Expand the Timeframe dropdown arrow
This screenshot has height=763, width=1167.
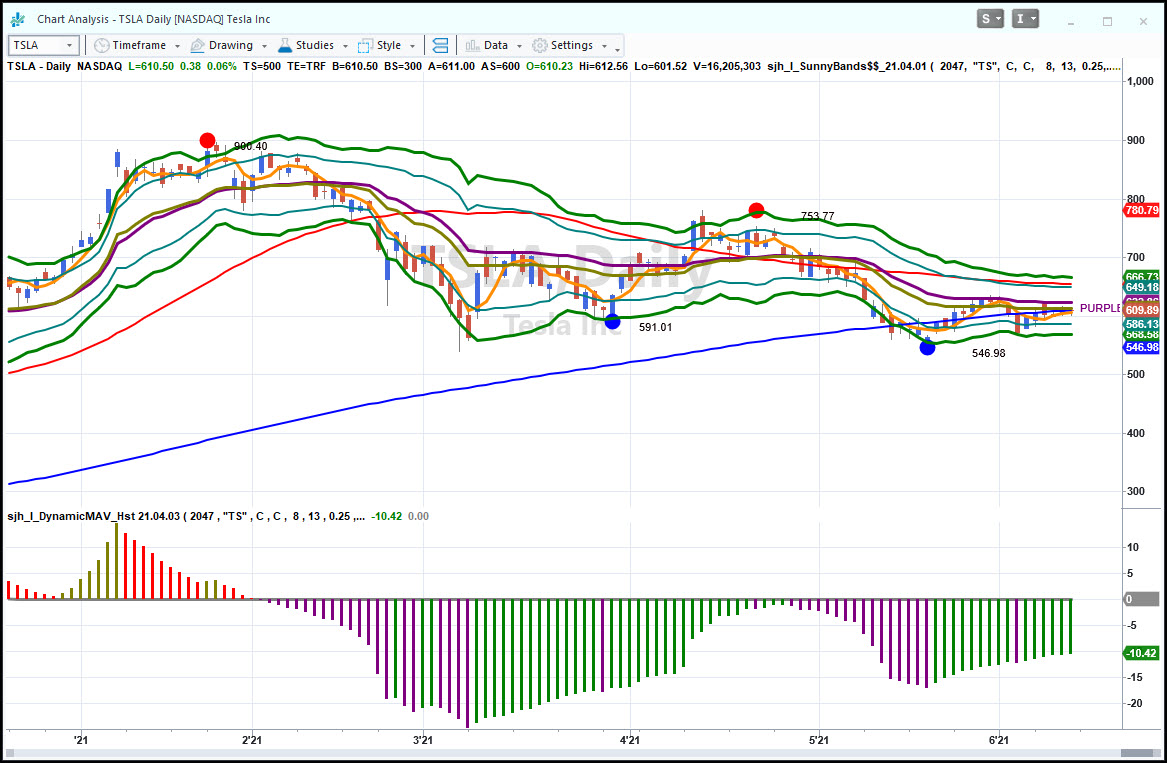pos(177,46)
